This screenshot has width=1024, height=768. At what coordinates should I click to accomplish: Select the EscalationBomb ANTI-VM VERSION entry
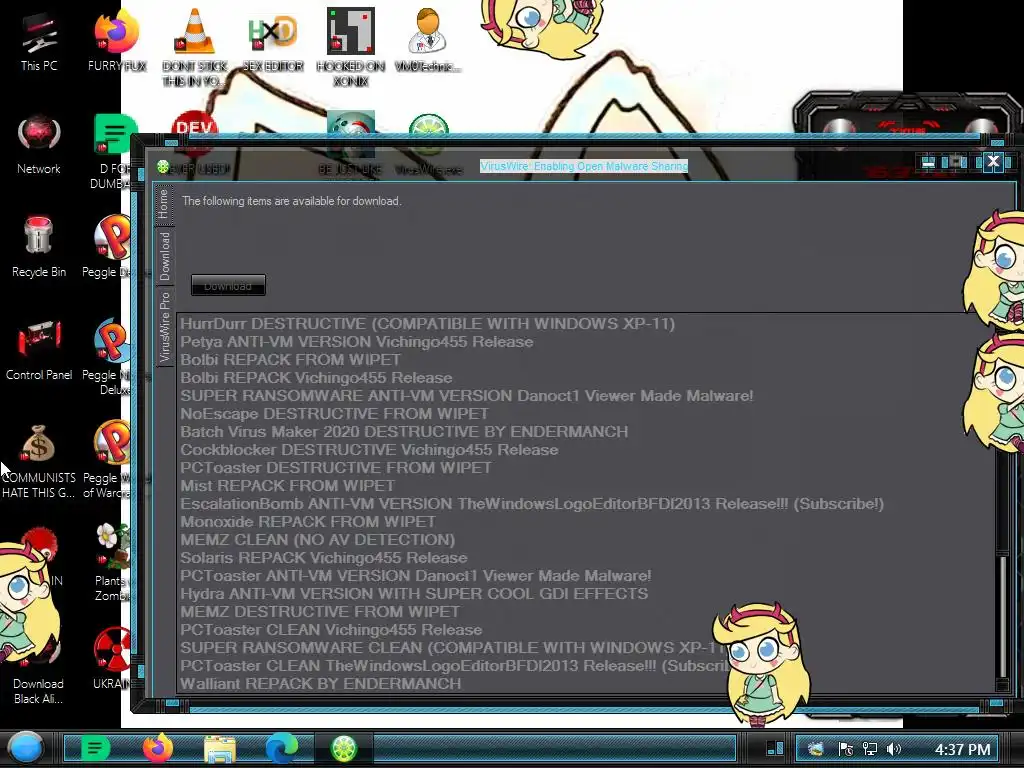point(532,504)
